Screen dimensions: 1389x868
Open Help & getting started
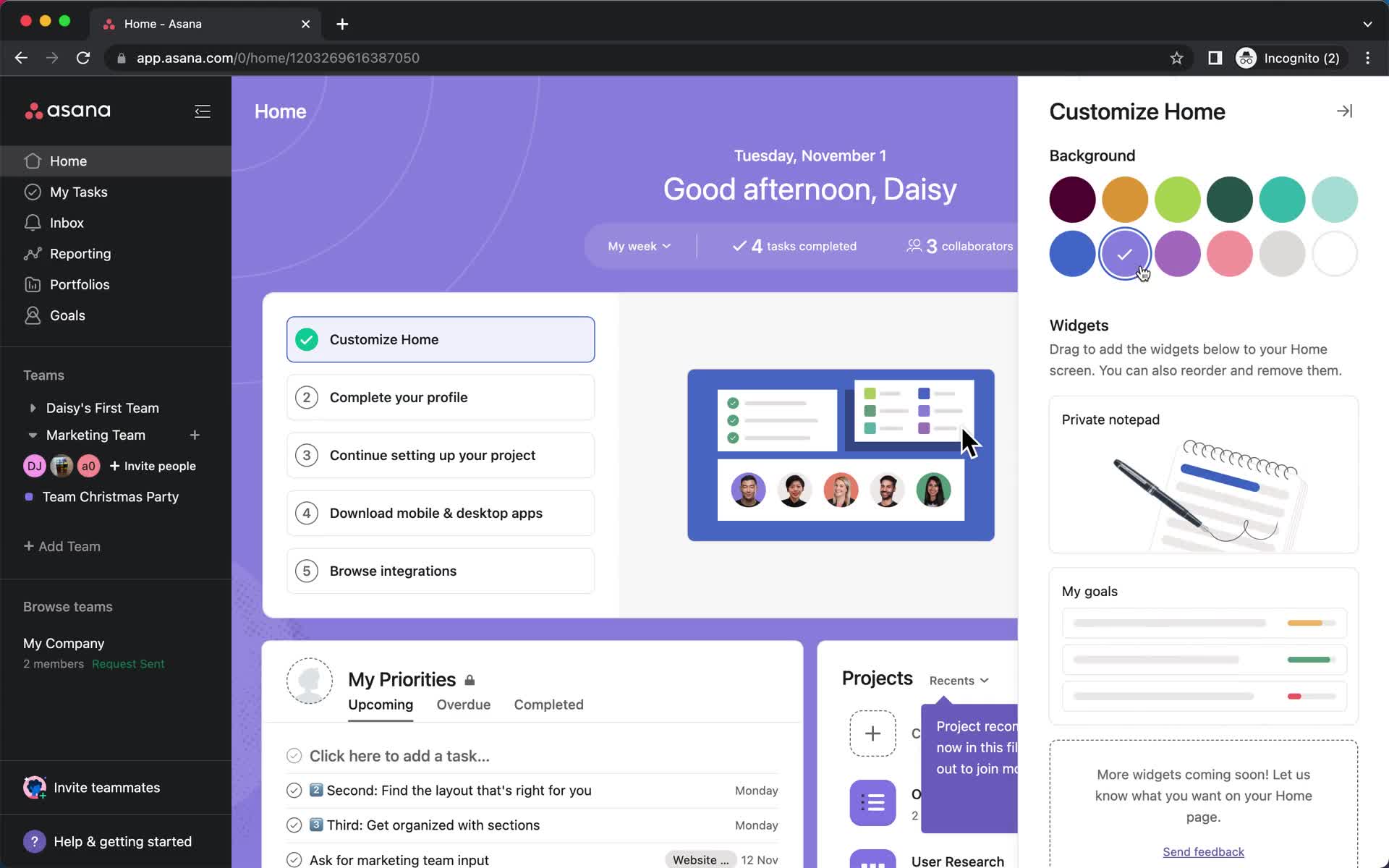pos(109,842)
